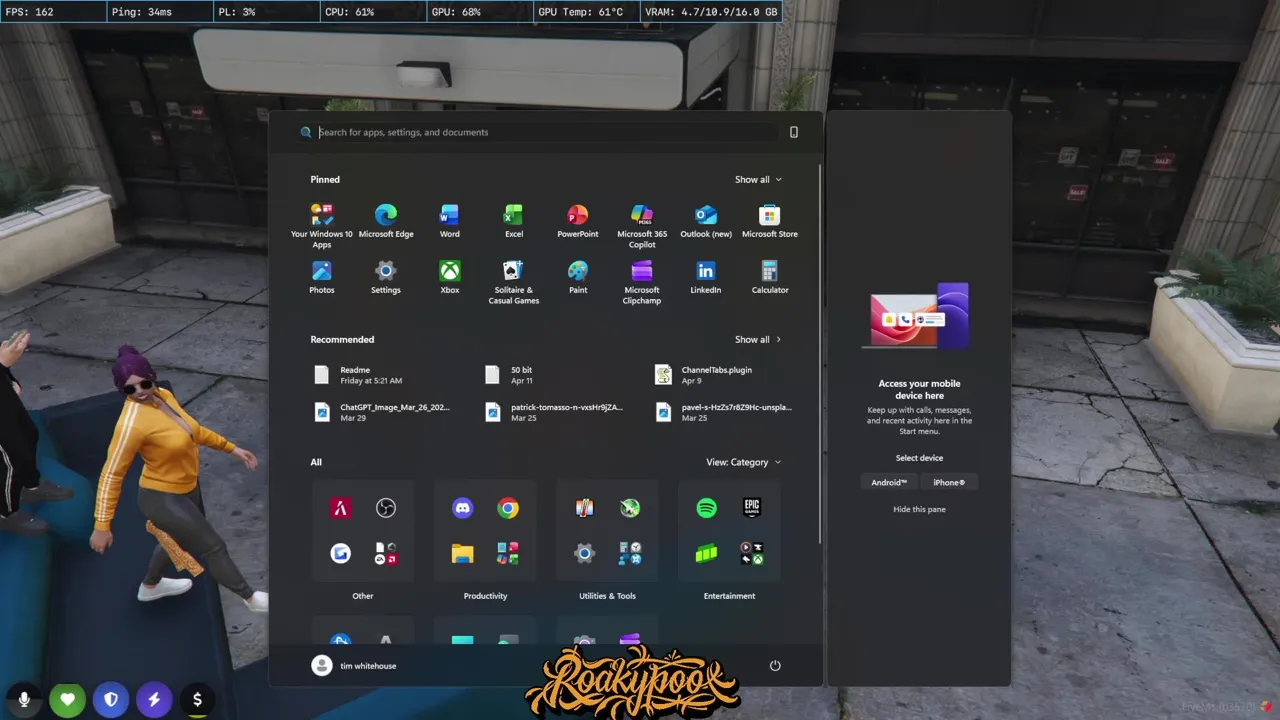Open File Explorer in Productivity group
The image size is (1280, 720).
tap(462, 553)
